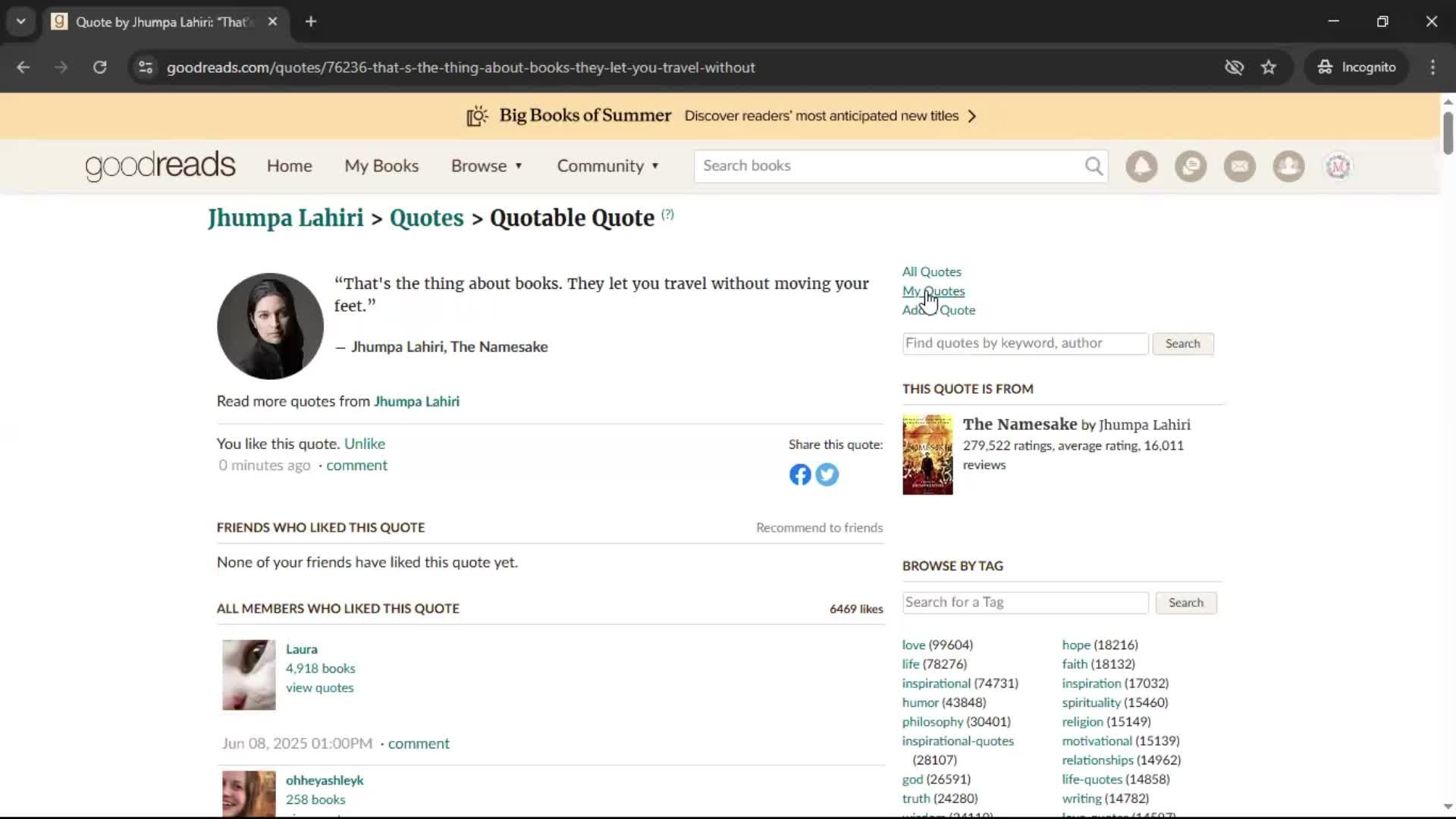Click the browser back arrow
This screenshot has height=819, width=1456.
(x=24, y=67)
